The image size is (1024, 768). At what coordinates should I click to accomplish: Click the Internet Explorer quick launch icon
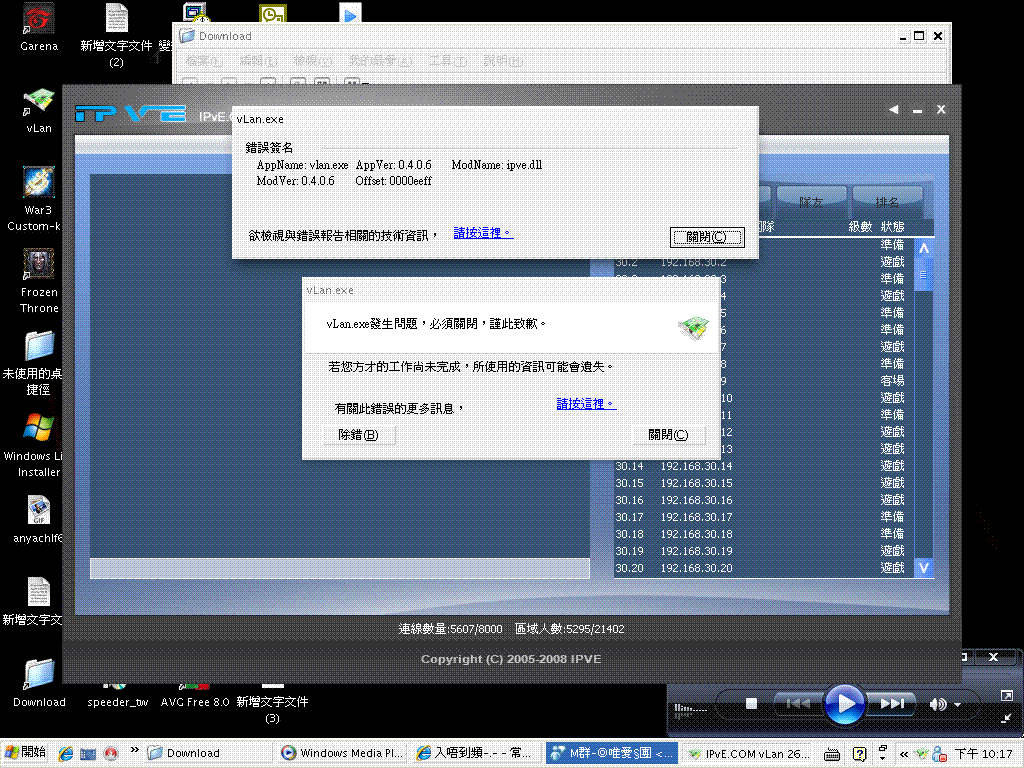tap(66, 753)
